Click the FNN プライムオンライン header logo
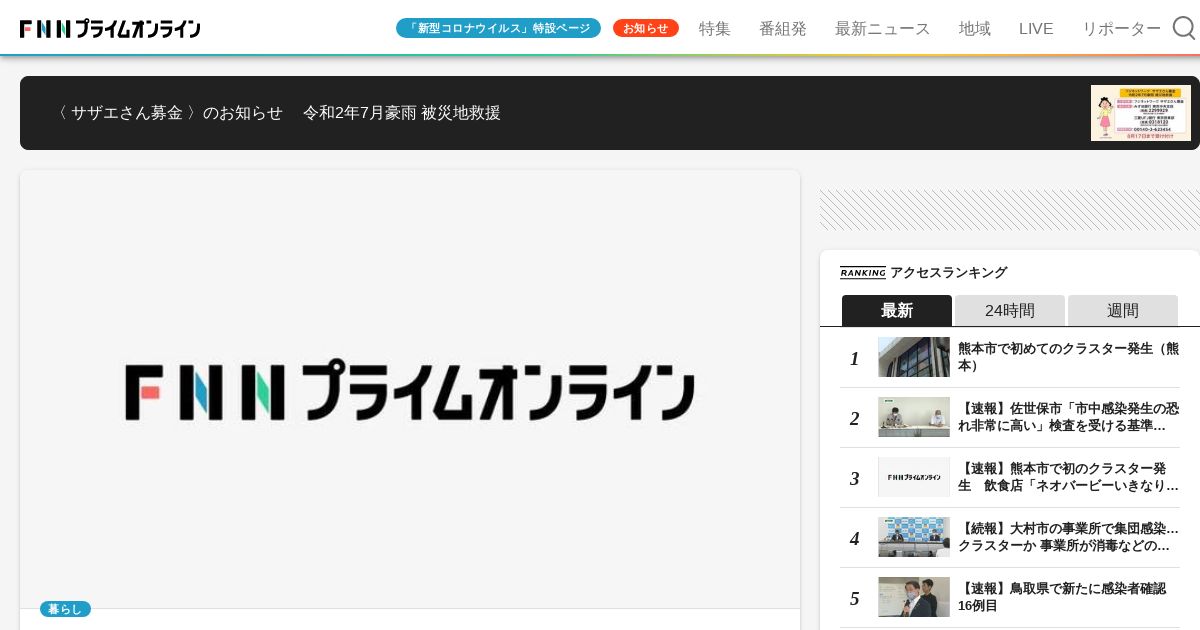 pyautogui.click(x=110, y=29)
